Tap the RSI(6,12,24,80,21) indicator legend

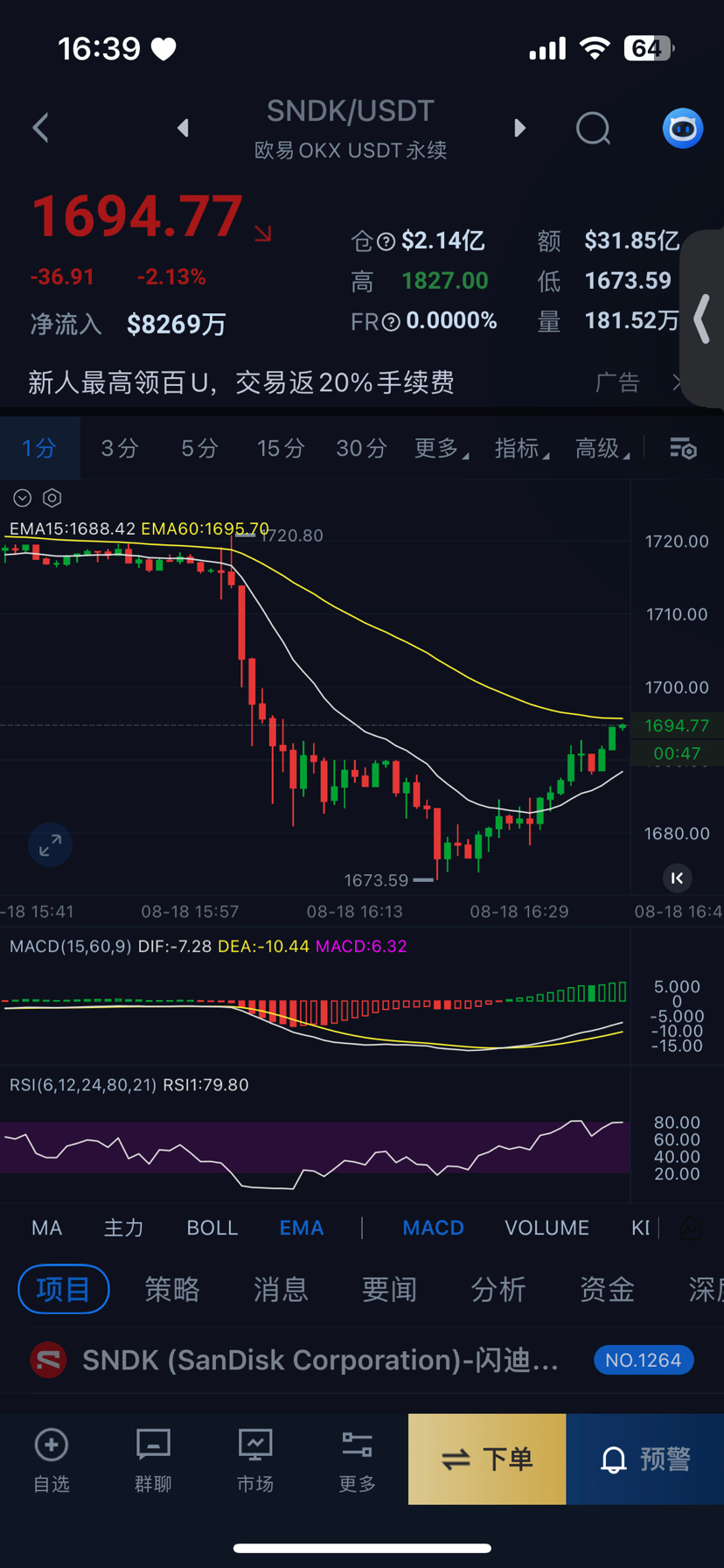click(x=83, y=1085)
